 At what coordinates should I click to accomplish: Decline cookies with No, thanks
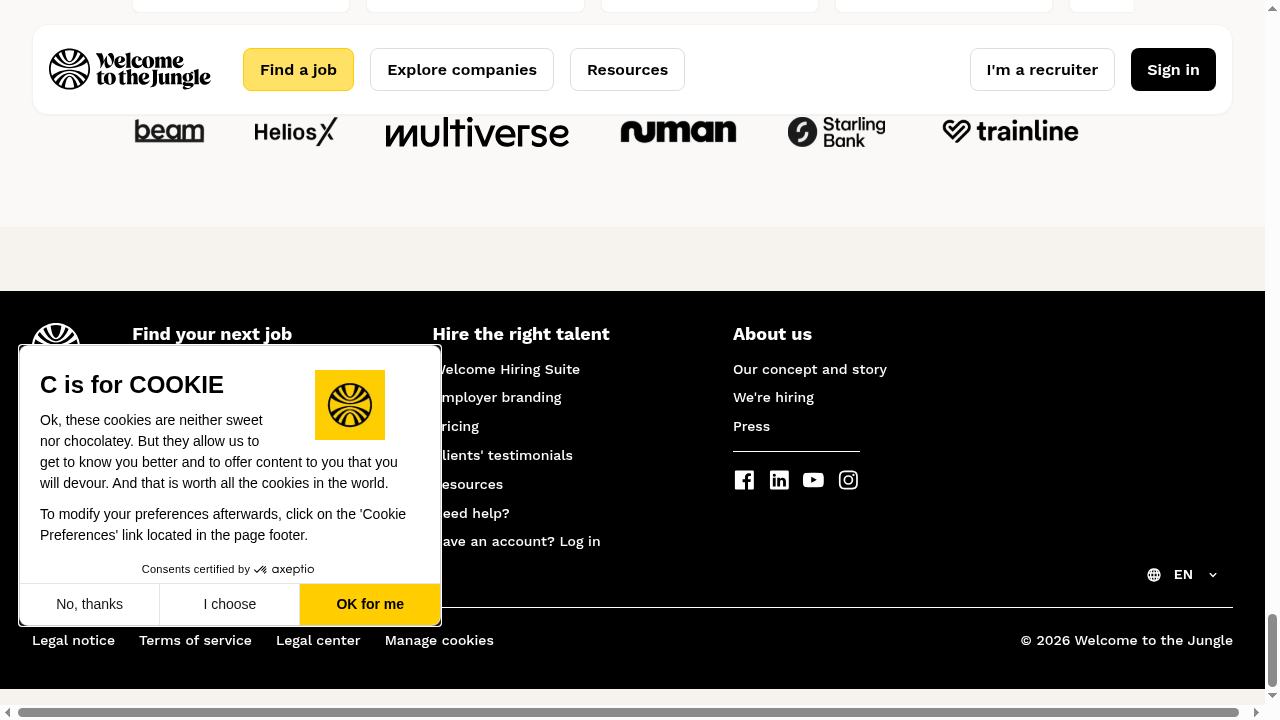(90, 604)
